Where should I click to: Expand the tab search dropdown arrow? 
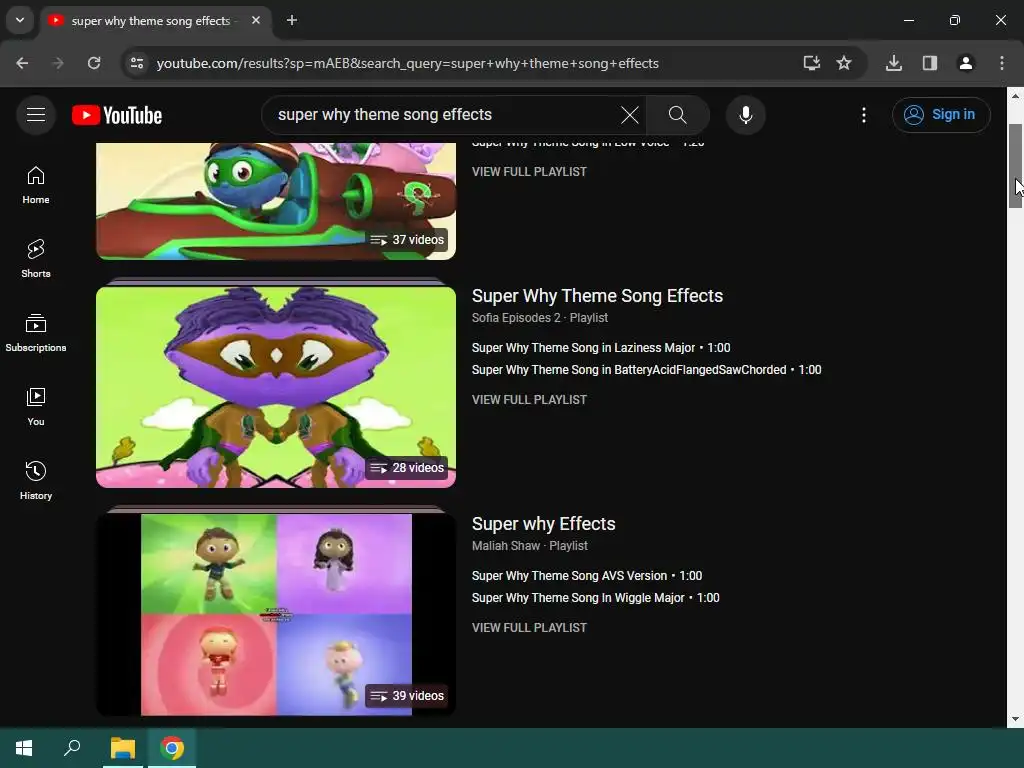tap(20, 20)
